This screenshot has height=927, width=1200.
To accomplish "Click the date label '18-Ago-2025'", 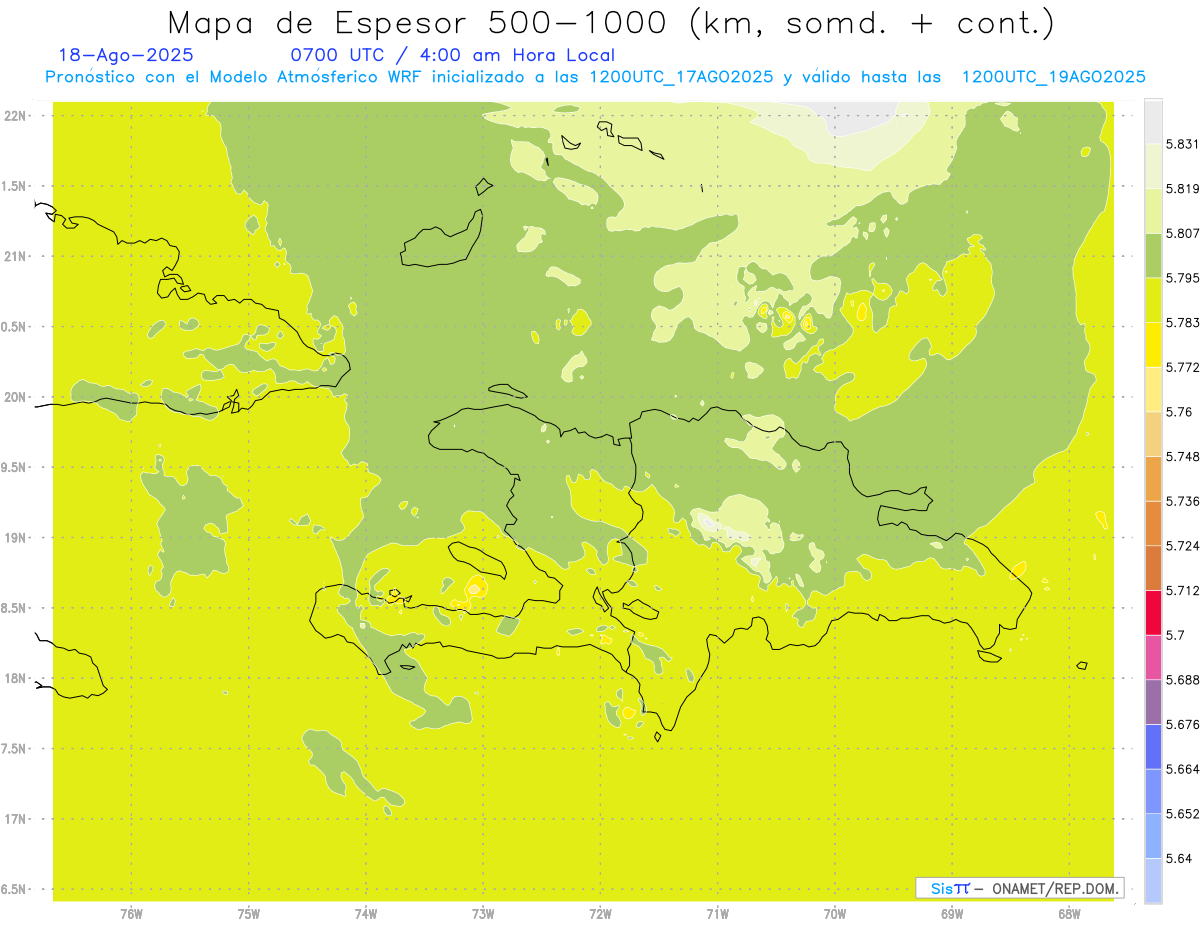I will 127,55.
